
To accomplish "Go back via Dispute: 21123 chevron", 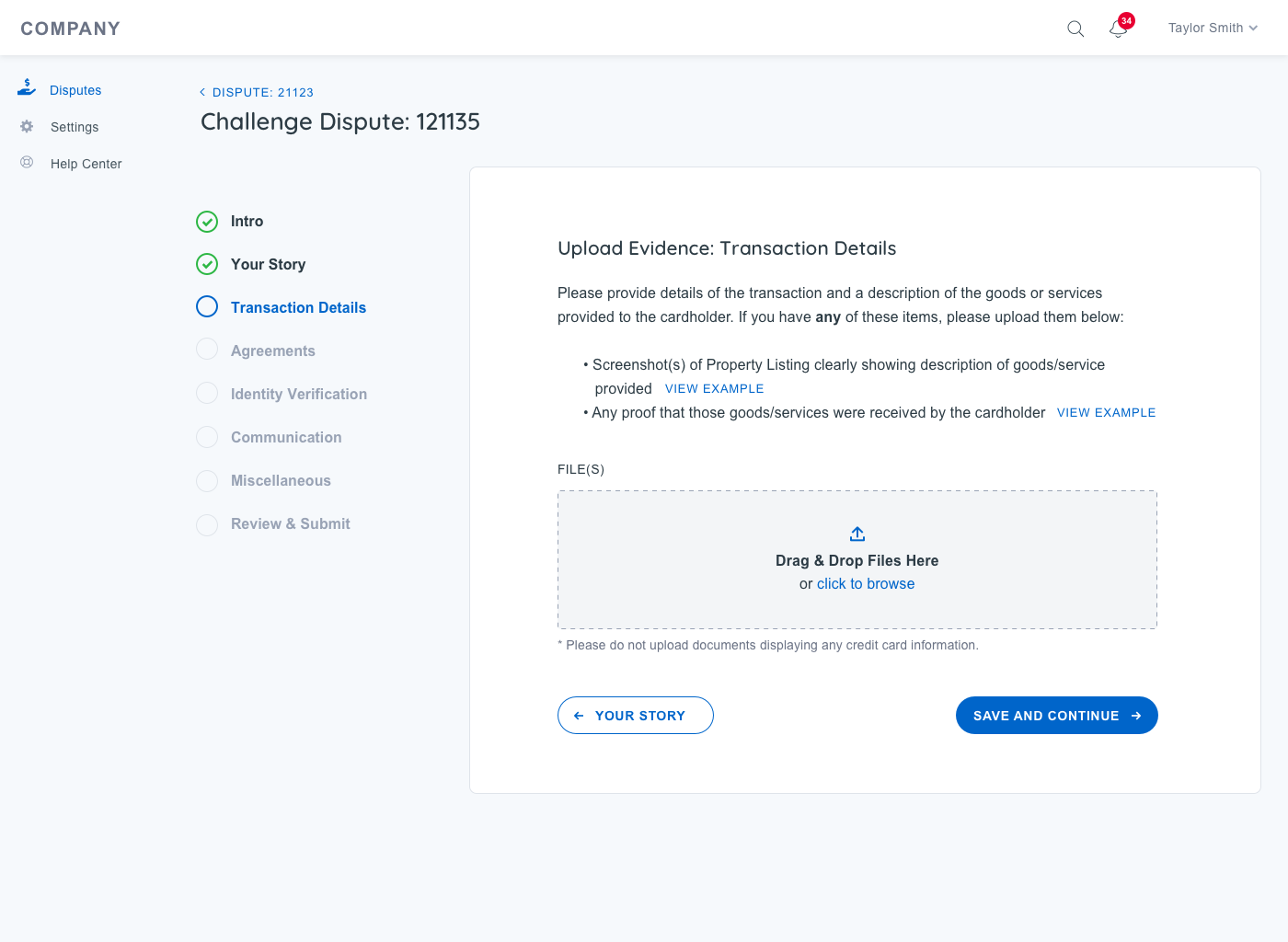I will click(x=202, y=92).
